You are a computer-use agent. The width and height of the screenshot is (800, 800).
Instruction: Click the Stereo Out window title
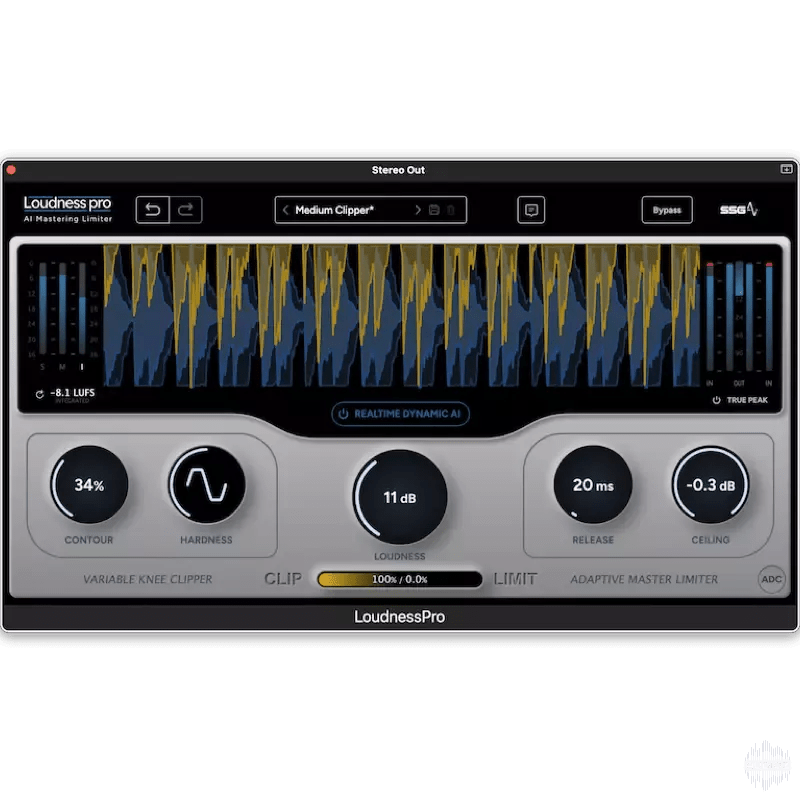coord(398,170)
